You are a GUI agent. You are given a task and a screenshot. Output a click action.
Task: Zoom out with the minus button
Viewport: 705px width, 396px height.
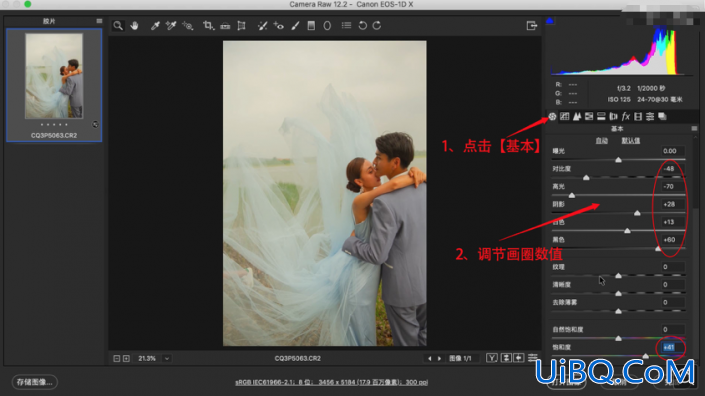pyautogui.click(x=117, y=358)
